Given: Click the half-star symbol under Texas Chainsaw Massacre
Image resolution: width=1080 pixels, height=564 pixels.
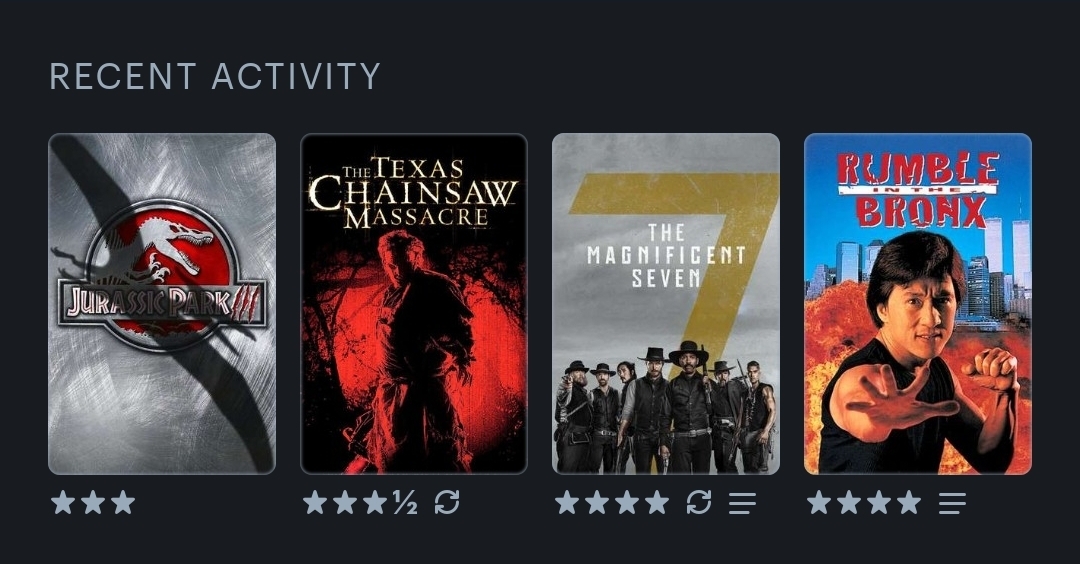Looking at the screenshot, I should click(406, 503).
